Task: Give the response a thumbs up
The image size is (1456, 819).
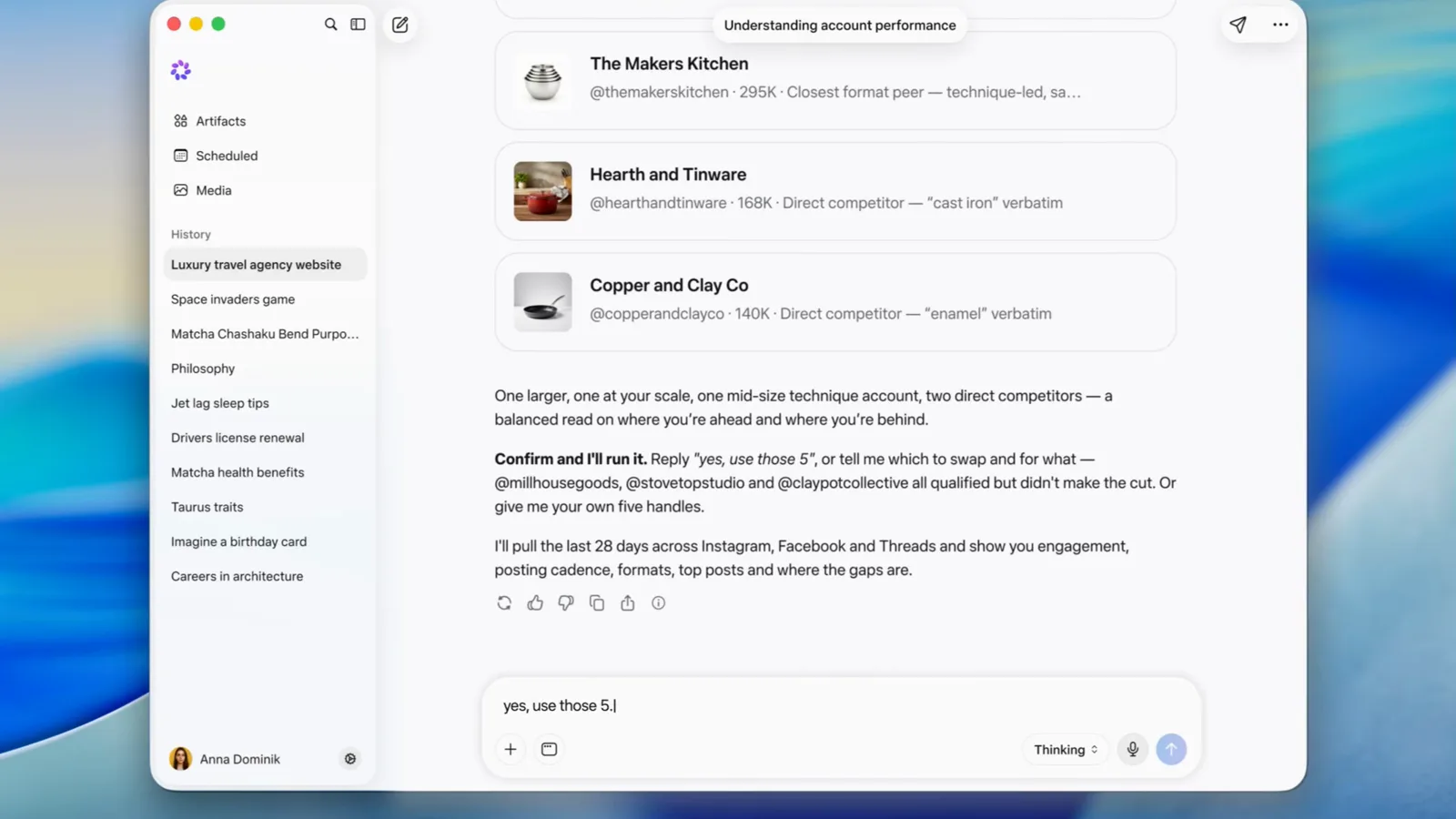Action: (x=535, y=602)
